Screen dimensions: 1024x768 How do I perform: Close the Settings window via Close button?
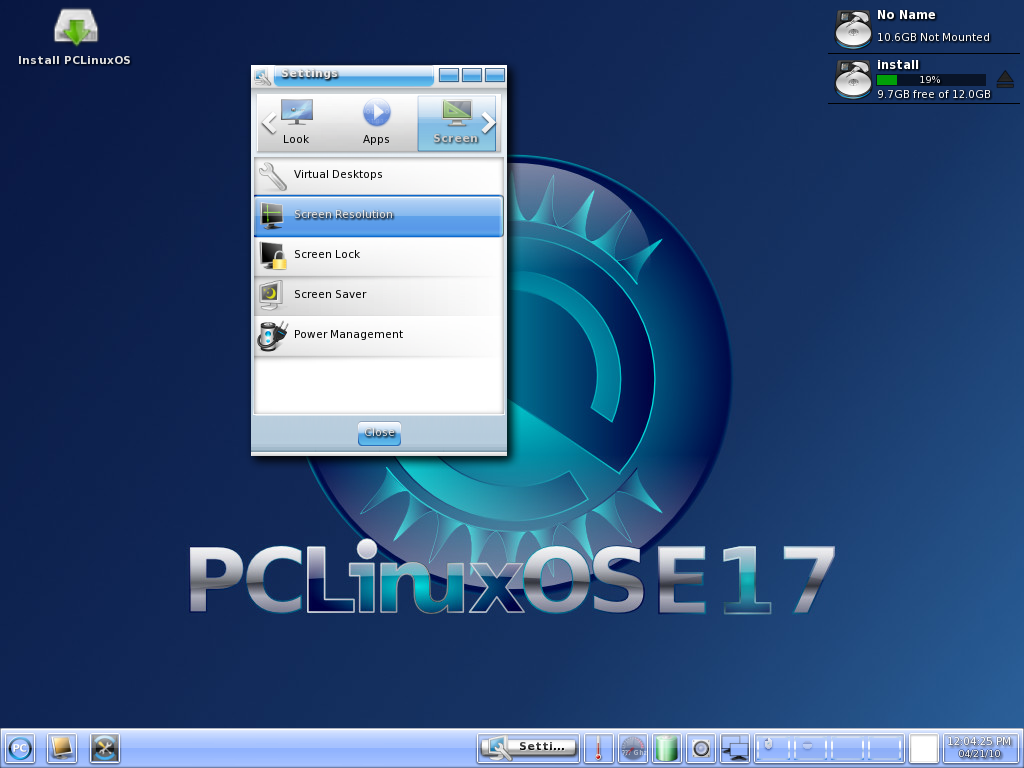click(378, 433)
